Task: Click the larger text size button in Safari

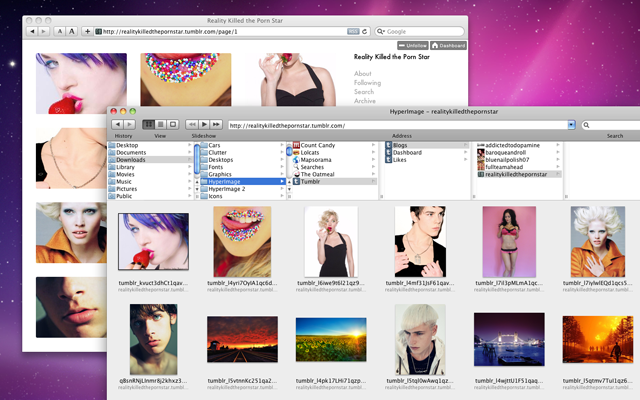Action: pos(71,32)
